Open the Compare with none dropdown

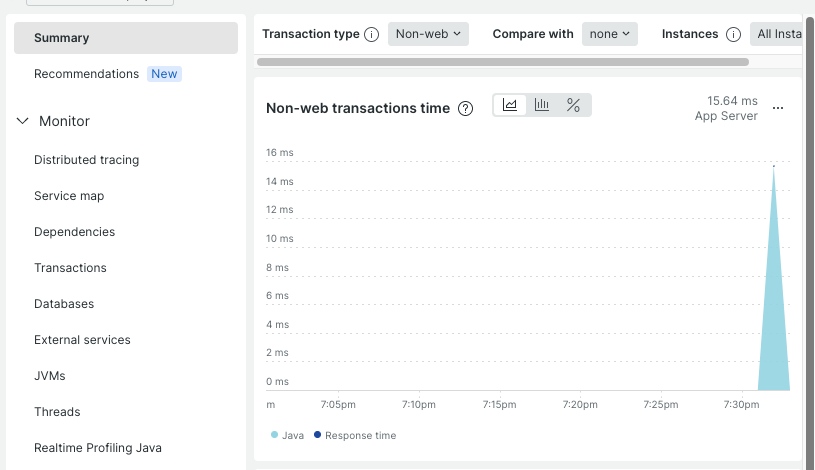pos(610,34)
